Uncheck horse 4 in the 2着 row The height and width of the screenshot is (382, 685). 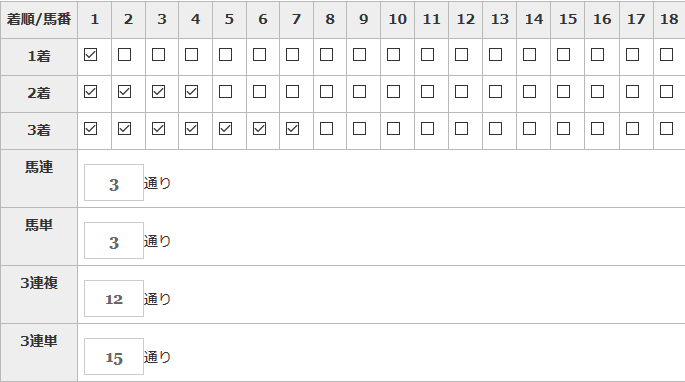point(191,92)
